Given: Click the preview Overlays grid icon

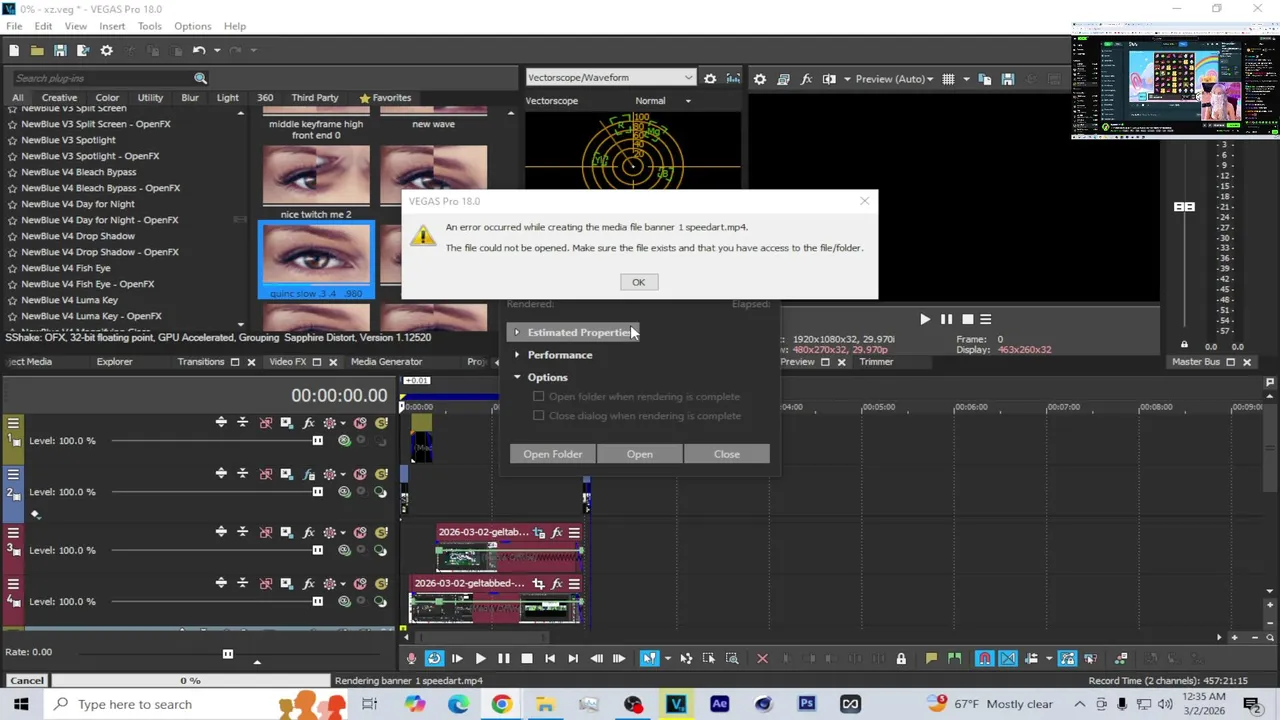Looking at the screenshot, I should [948, 79].
